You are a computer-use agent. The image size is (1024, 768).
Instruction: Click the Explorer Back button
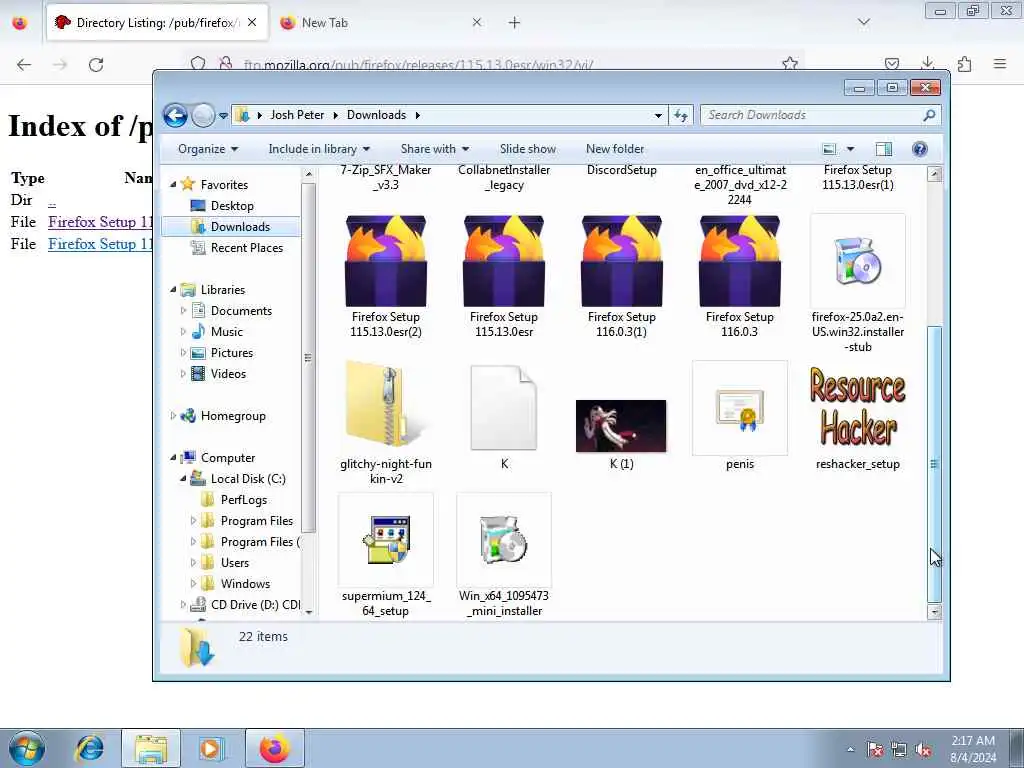pos(175,116)
